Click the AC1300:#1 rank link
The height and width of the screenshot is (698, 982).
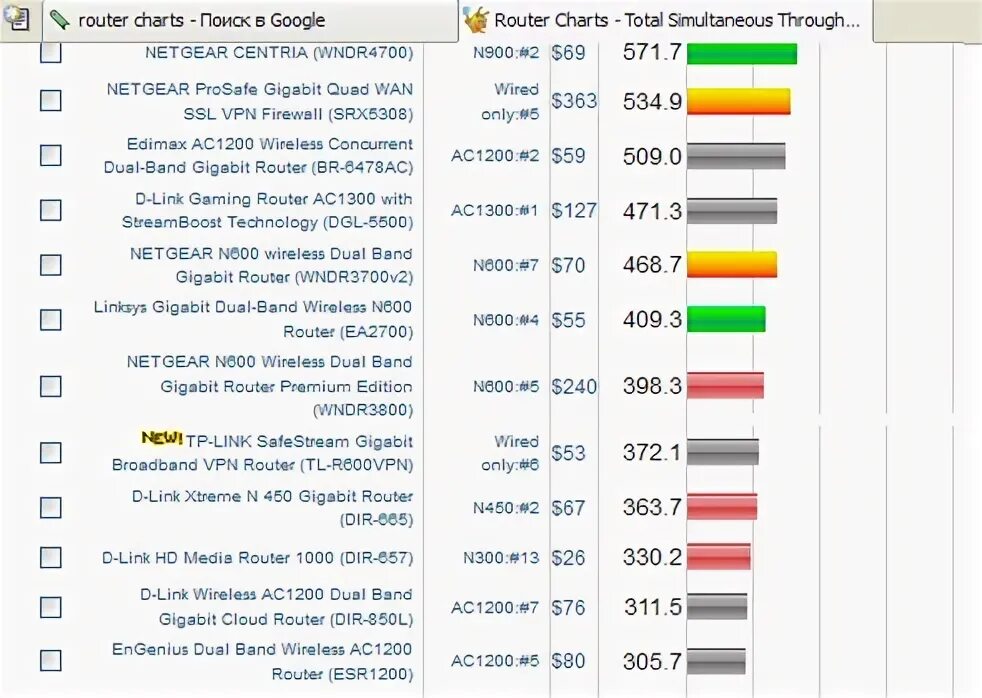tap(495, 210)
